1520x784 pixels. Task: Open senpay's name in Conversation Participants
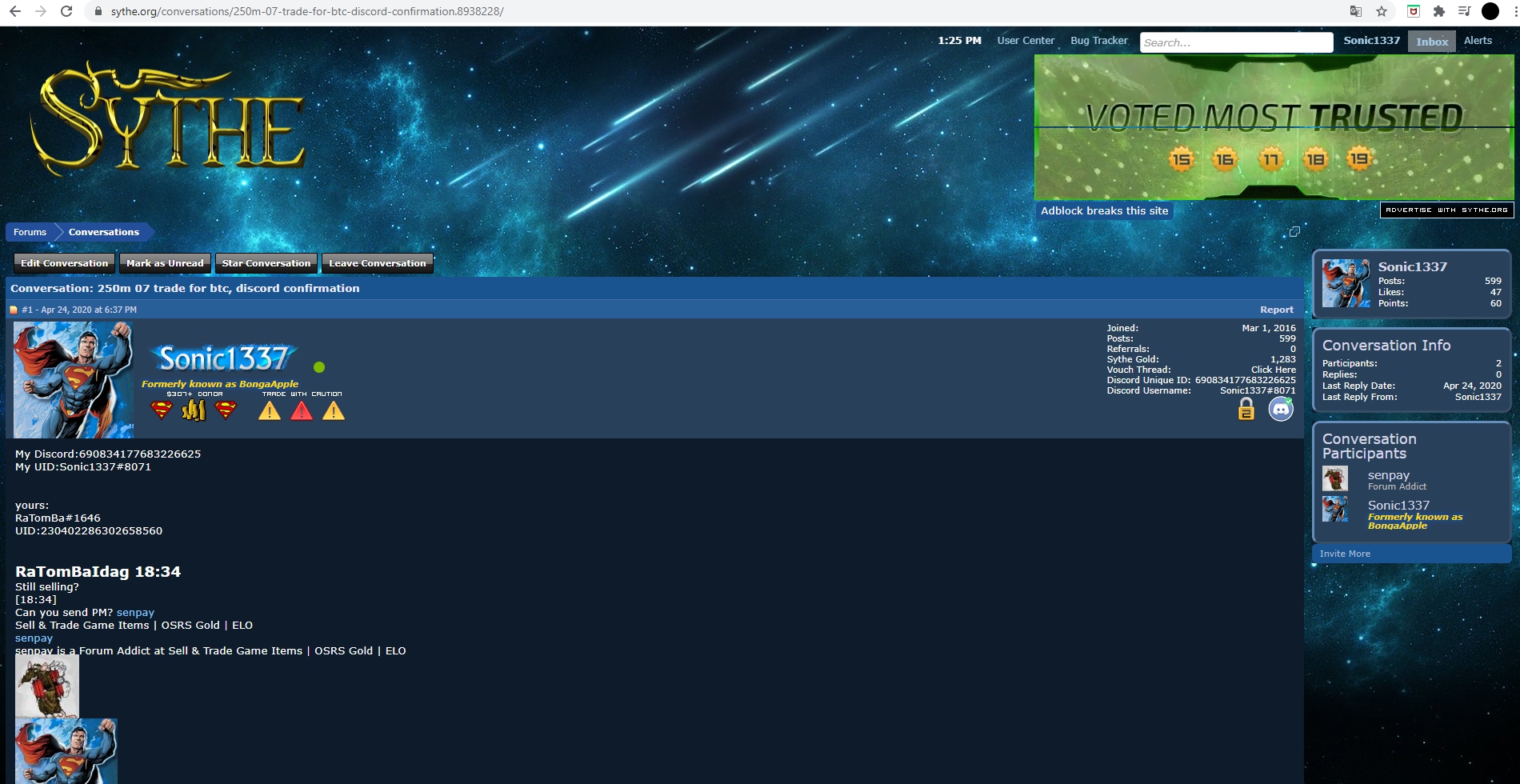[x=1389, y=475]
